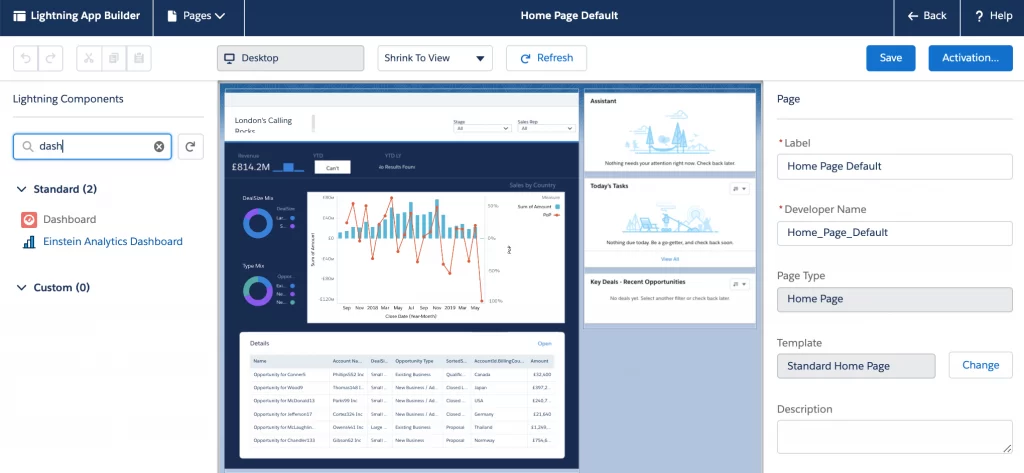
Task: Click the Paste clipboard icon
Action: point(138,58)
